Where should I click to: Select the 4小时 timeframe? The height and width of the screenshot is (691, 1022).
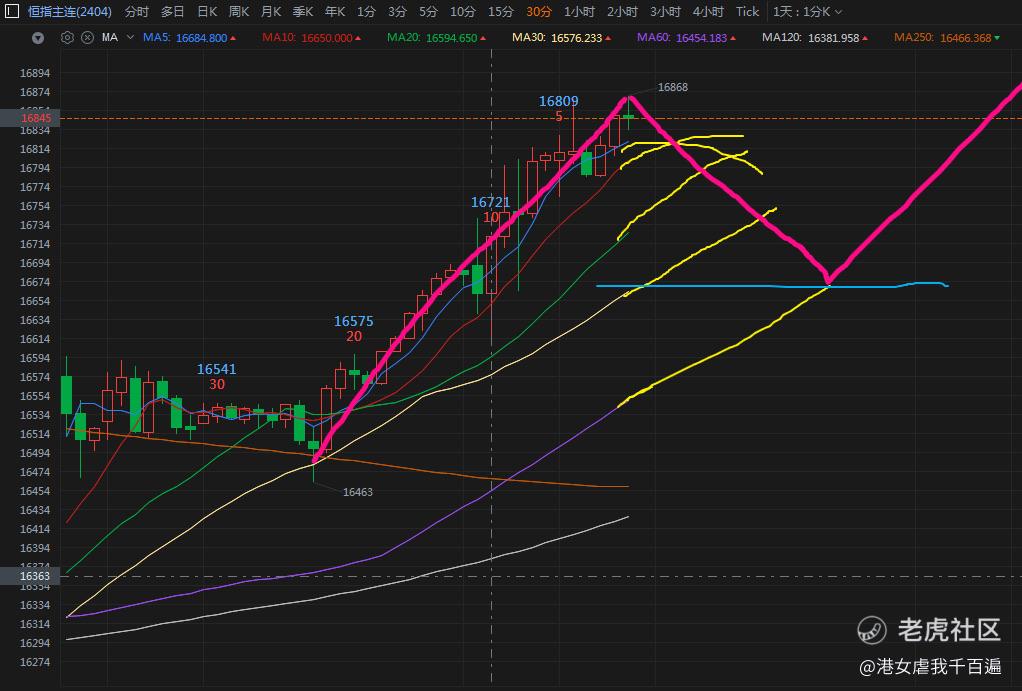coord(708,12)
